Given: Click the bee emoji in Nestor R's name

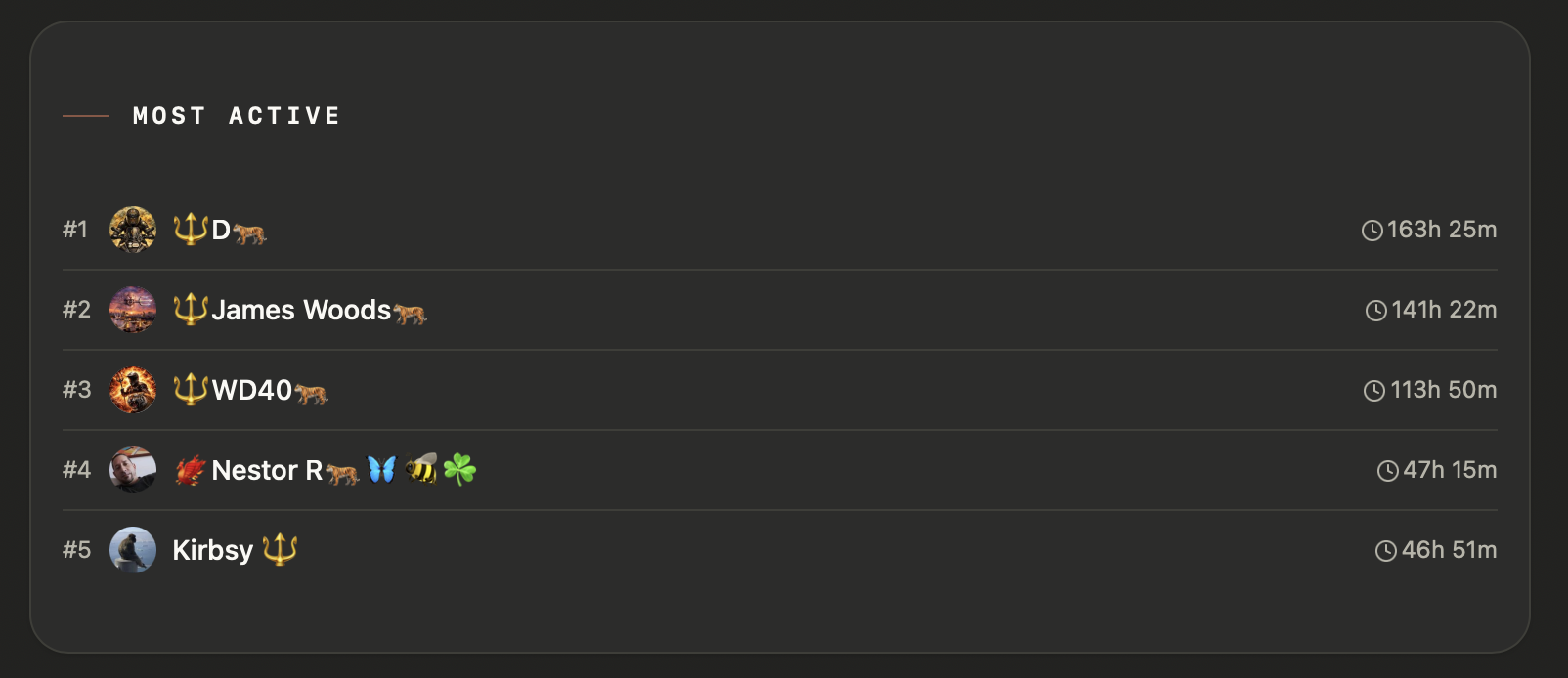Looking at the screenshot, I should pyautogui.click(x=421, y=469).
